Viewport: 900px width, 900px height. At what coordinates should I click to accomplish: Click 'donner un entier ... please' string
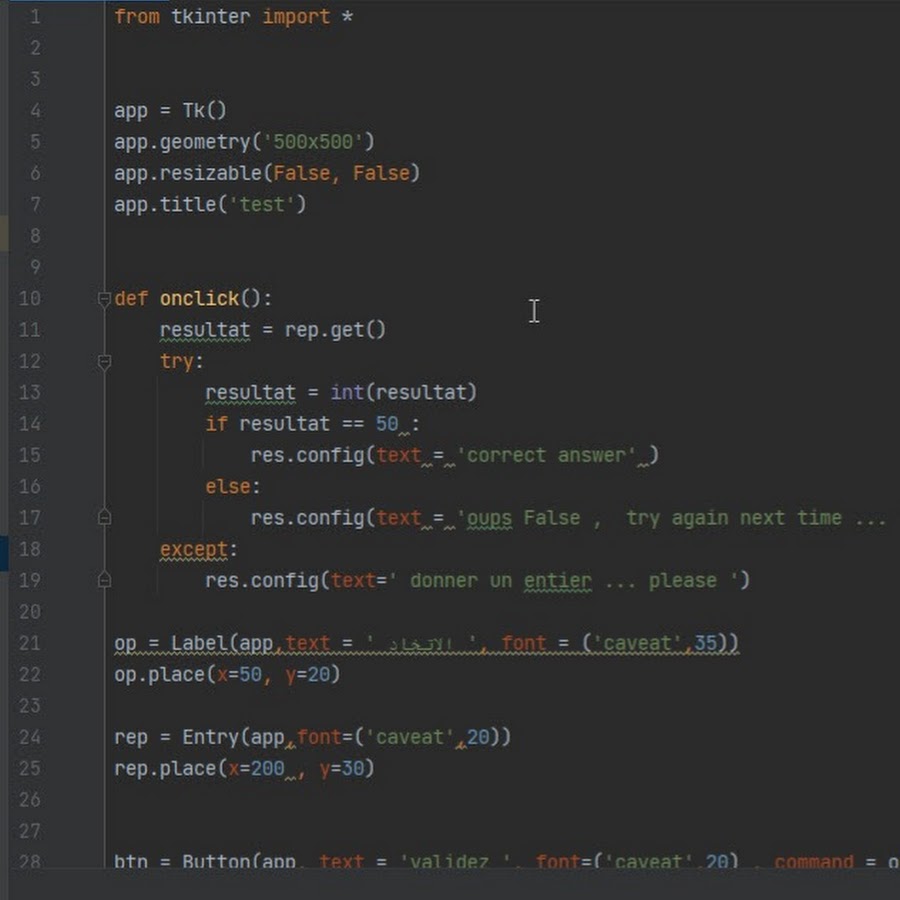563,581
